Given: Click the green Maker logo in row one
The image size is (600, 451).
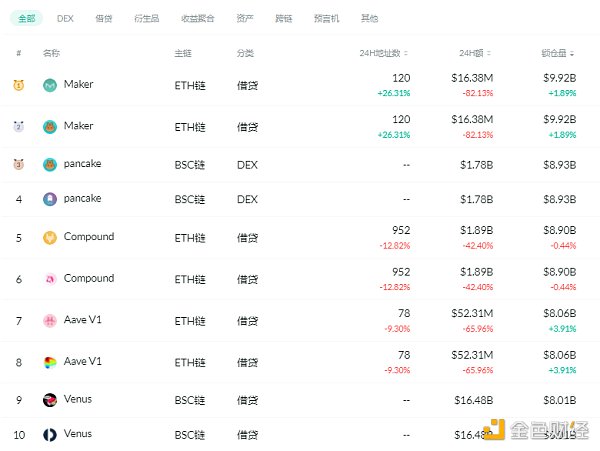Looking at the screenshot, I should 50,85.
